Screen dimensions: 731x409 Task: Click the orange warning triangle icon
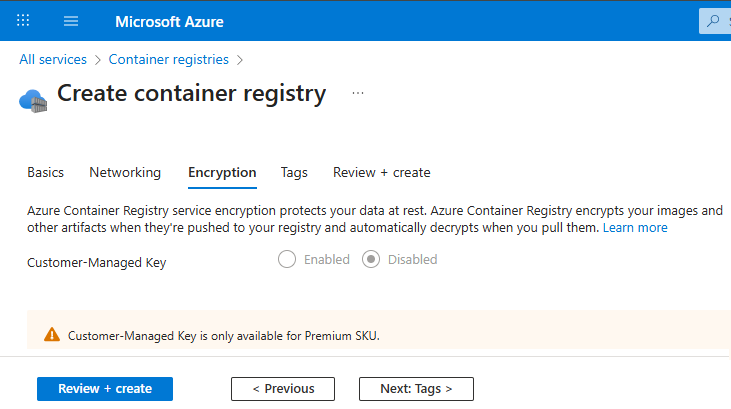[52, 335]
